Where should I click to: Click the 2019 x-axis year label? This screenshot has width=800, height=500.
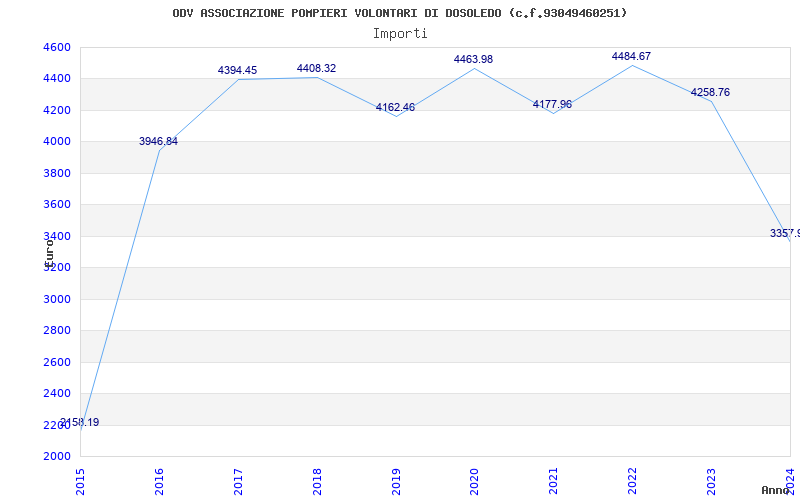(x=396, y=481)
